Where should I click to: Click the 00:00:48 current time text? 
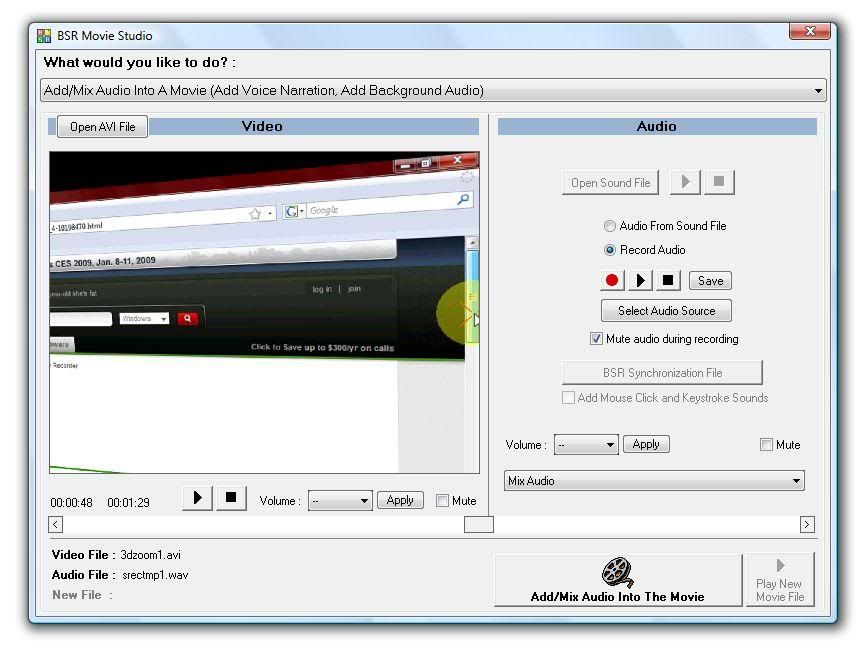[x=71, y=503]
